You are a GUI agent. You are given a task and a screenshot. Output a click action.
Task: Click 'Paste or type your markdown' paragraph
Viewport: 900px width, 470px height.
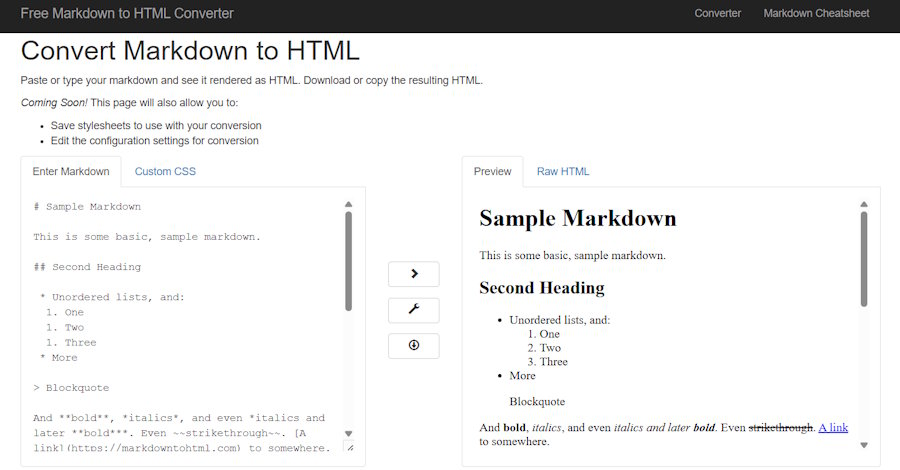(x=251, y=80)
